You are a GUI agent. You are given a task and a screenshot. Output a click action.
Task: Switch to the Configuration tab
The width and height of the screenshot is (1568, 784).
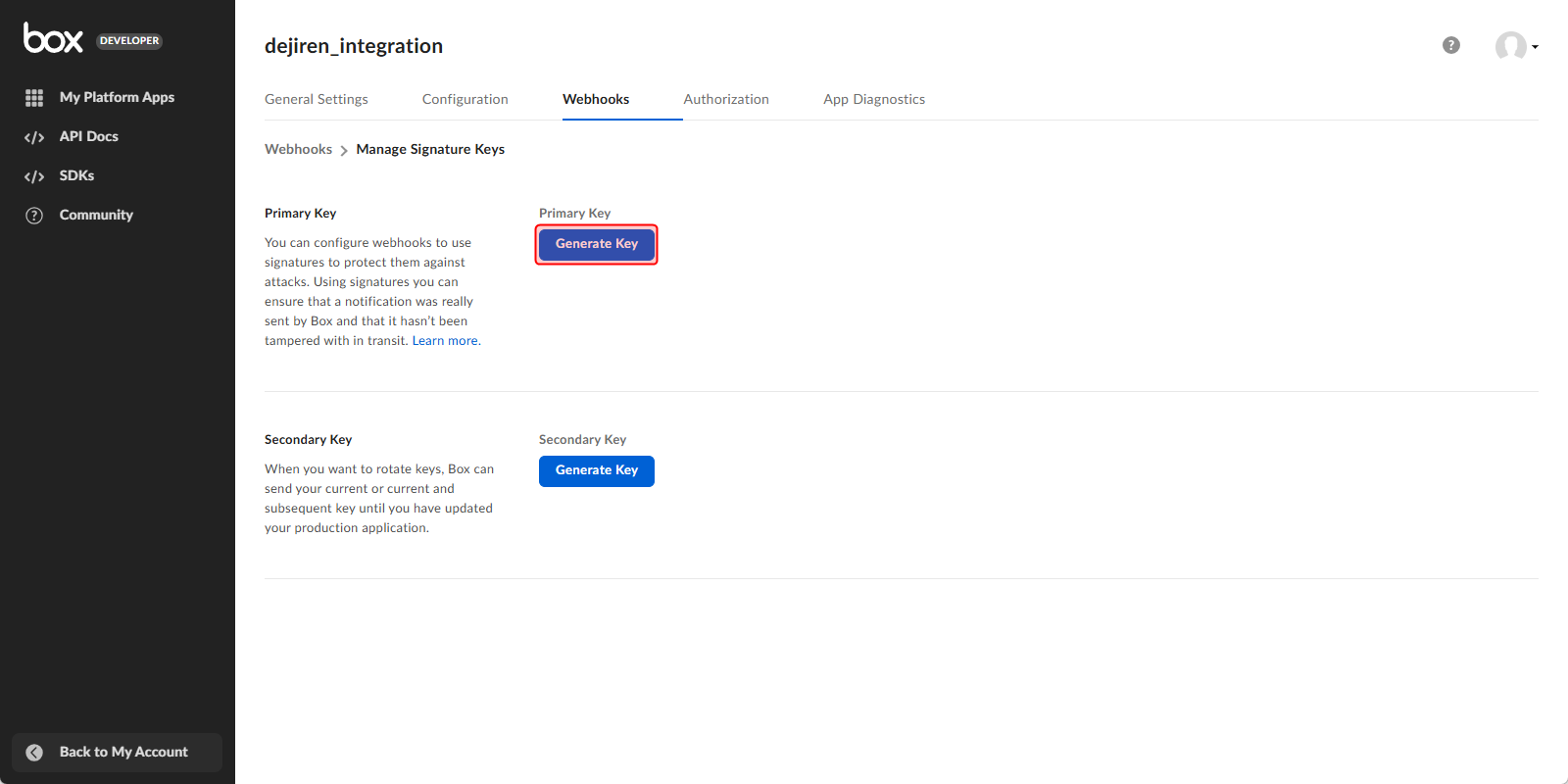[465, 99]
